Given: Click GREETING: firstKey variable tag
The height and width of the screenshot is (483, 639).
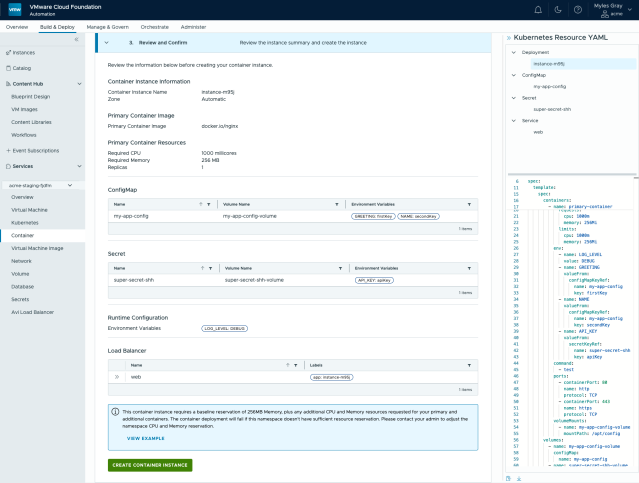Looking at the screenshot, I should pos(373,216).
